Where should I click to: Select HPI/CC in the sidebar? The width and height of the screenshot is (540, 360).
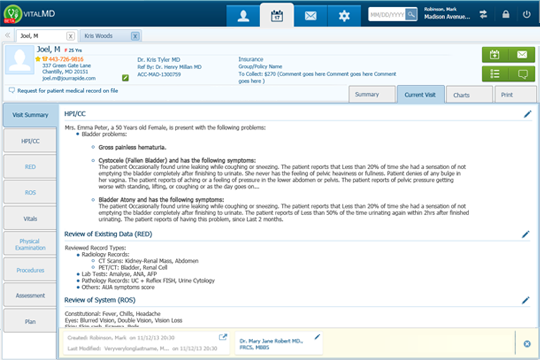click(30, 141)
